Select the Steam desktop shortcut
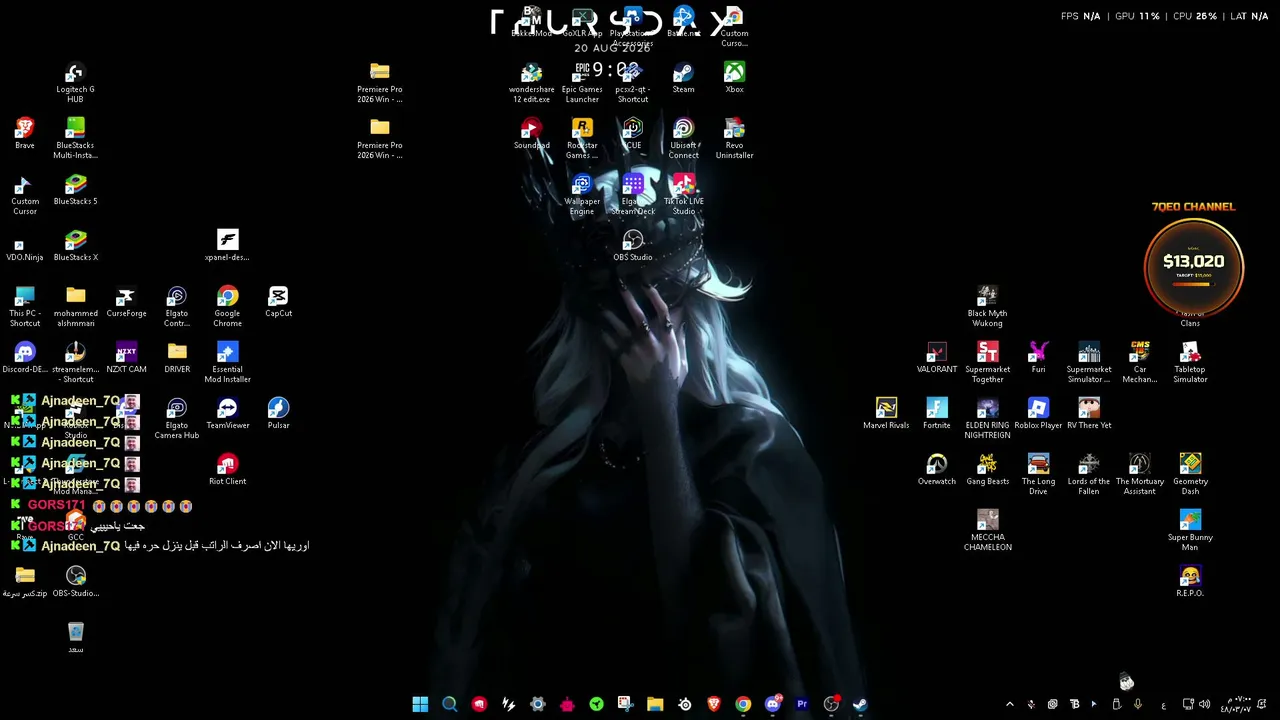Viewport: 1280px width, 720px height. pyautogui.click(x=683, y=78)
